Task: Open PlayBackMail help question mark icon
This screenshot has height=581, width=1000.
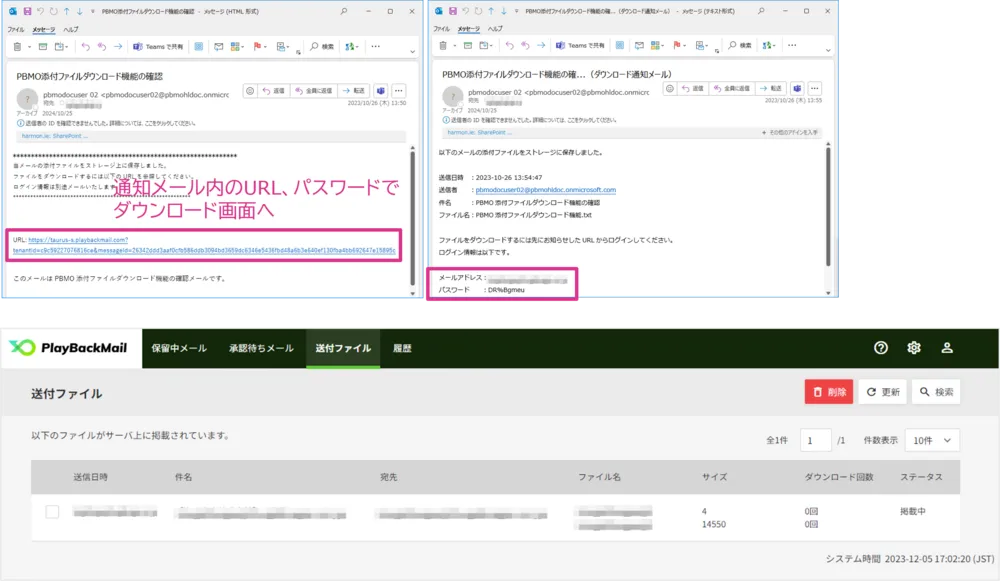Action: (881, 348)
